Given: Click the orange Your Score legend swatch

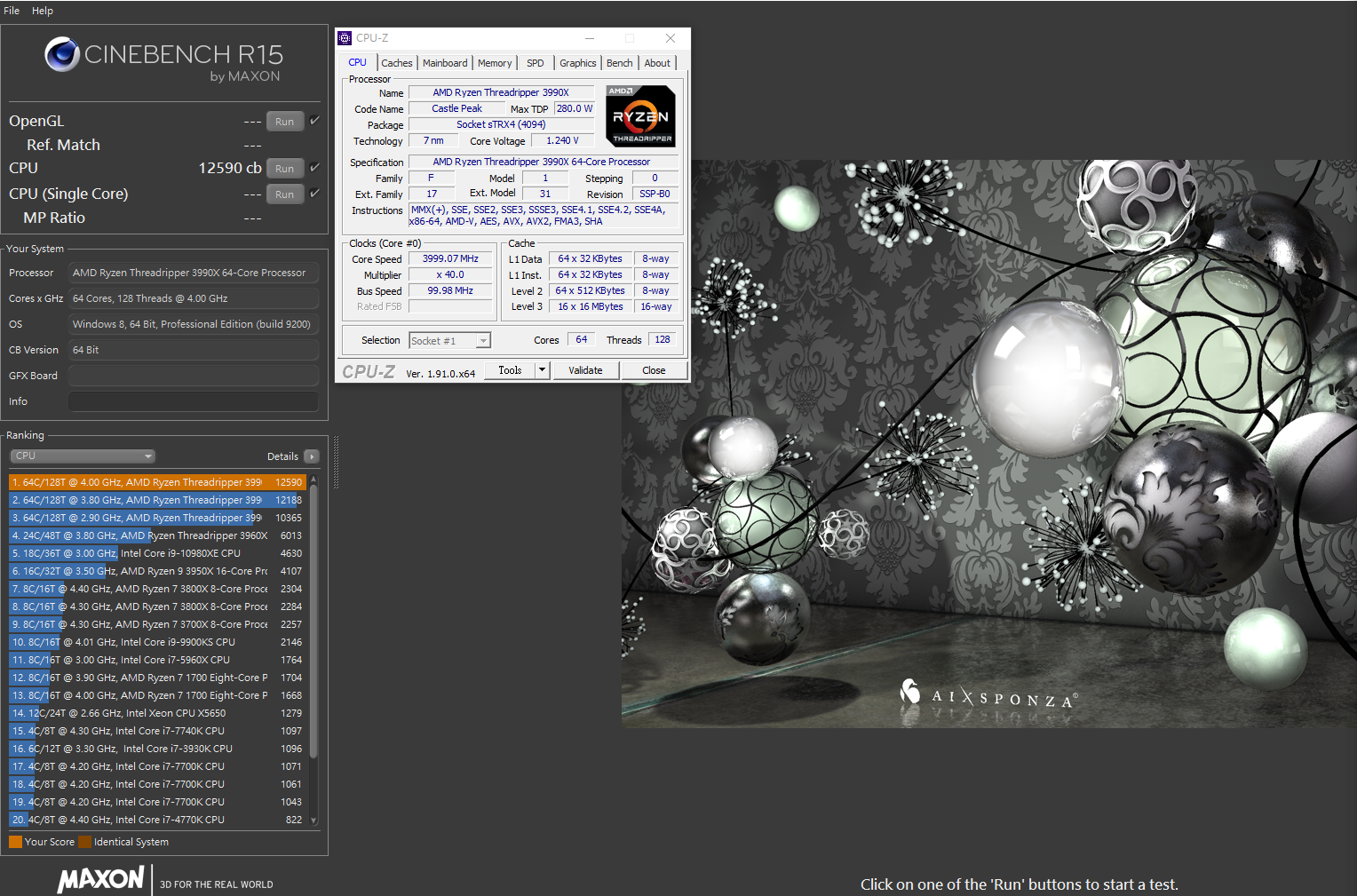Looking at the screenshot, I should tap(15, 842).
